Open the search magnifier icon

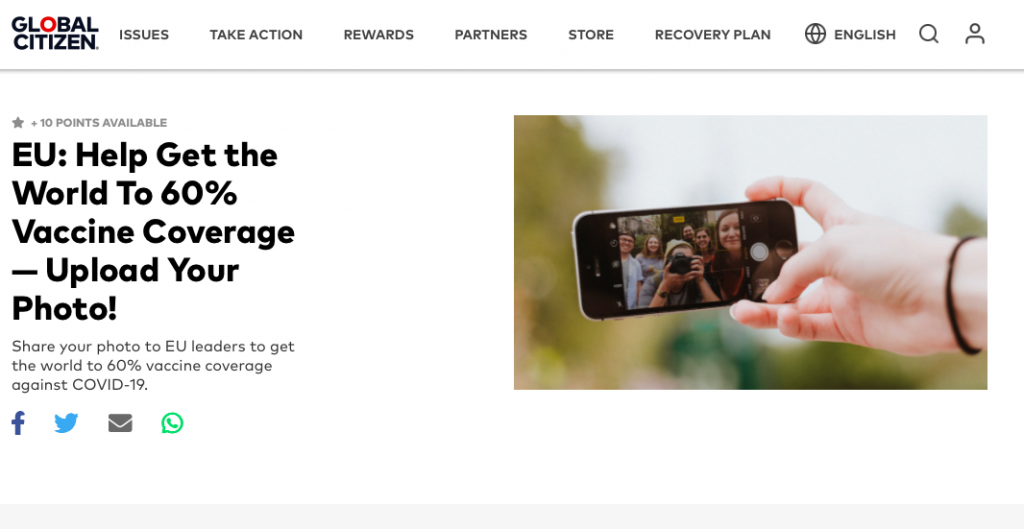pyautogui.click(x=929, y=34)
